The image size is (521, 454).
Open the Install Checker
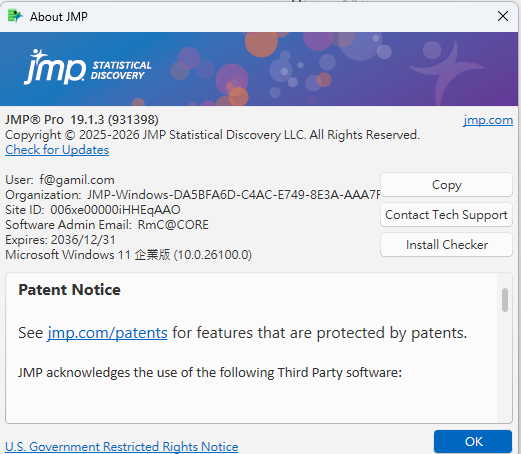pyautogui.click(x=446, y=245)
